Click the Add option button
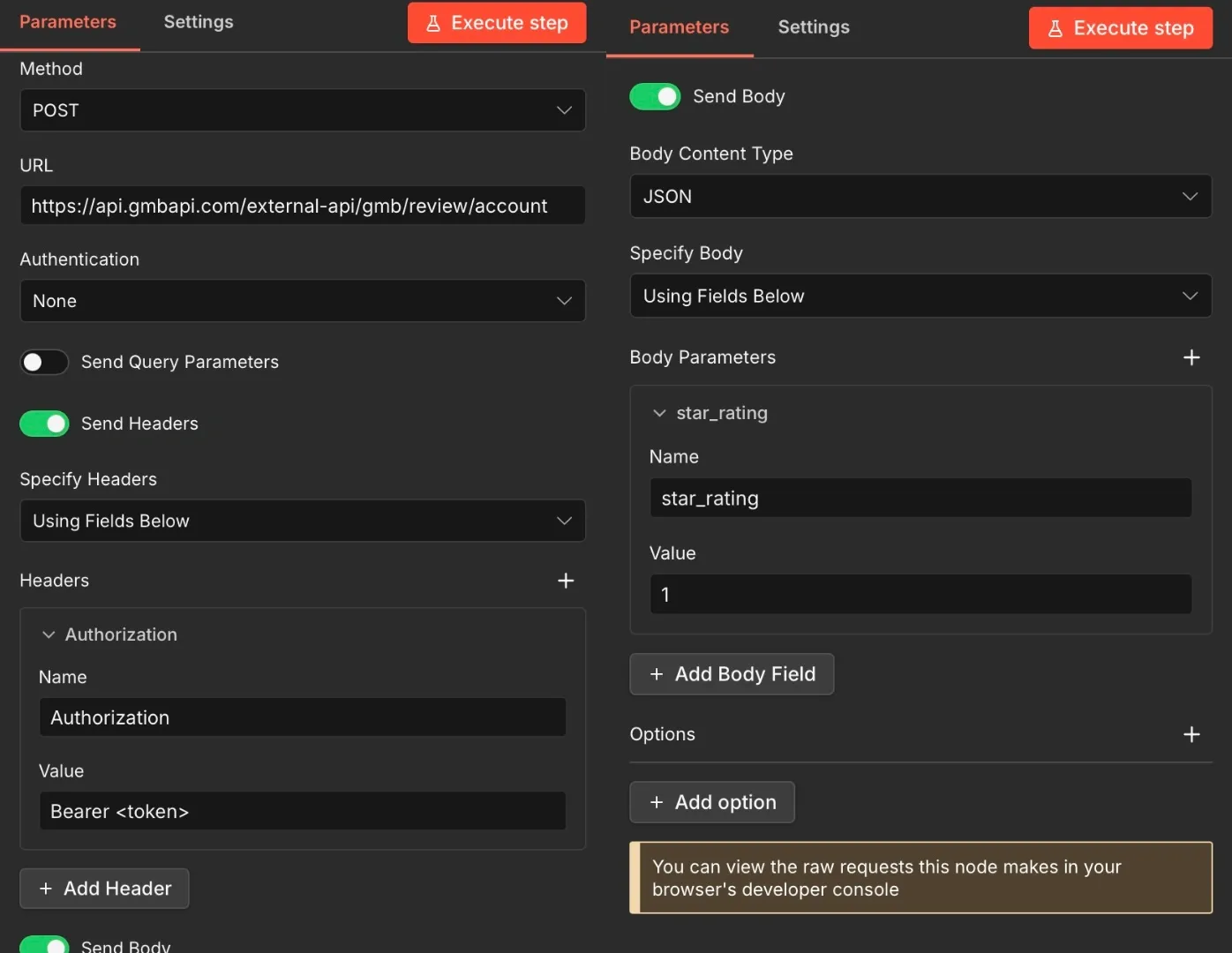 (712, 802)
